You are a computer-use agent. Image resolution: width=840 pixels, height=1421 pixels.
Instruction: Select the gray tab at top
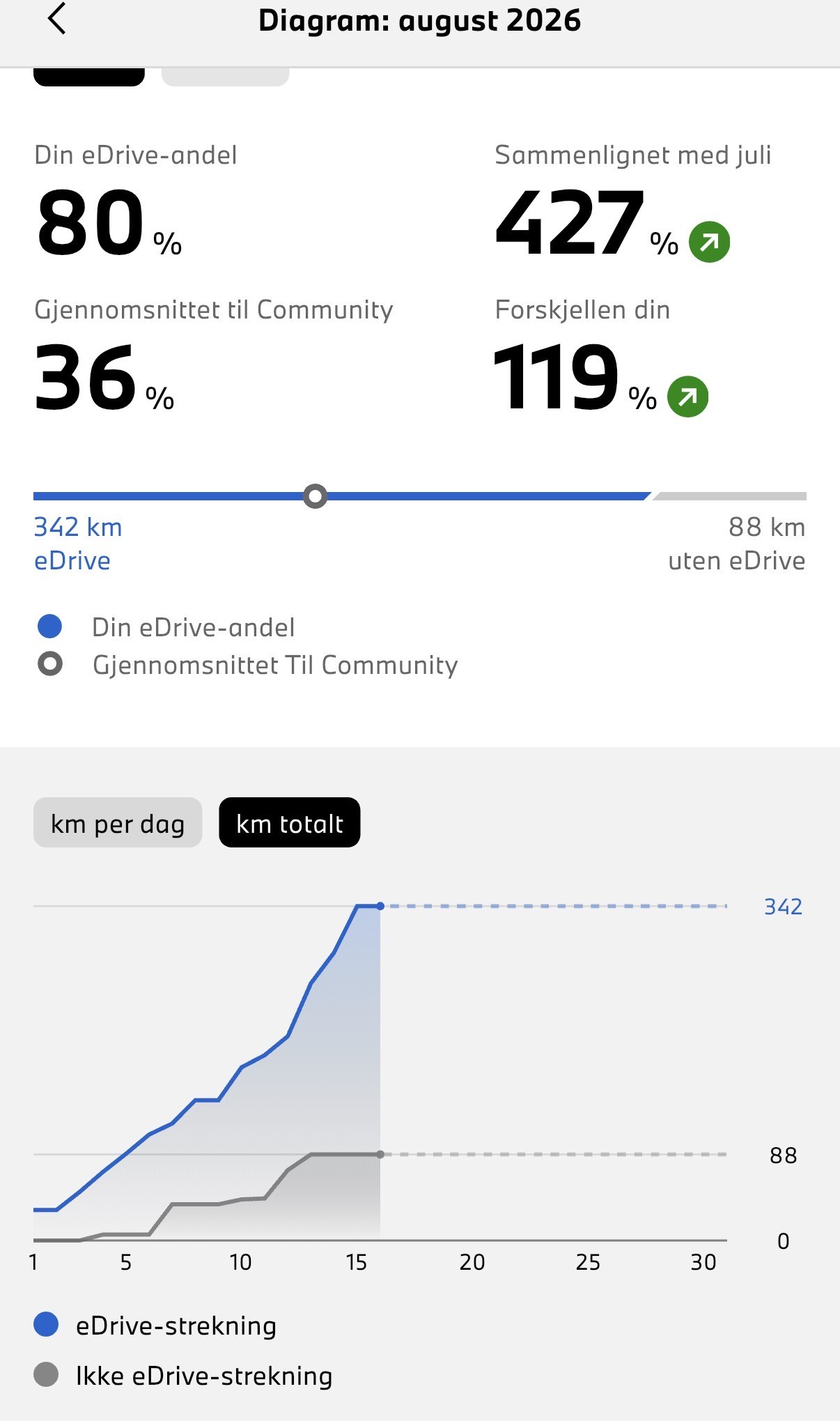[x=225, y=77]
